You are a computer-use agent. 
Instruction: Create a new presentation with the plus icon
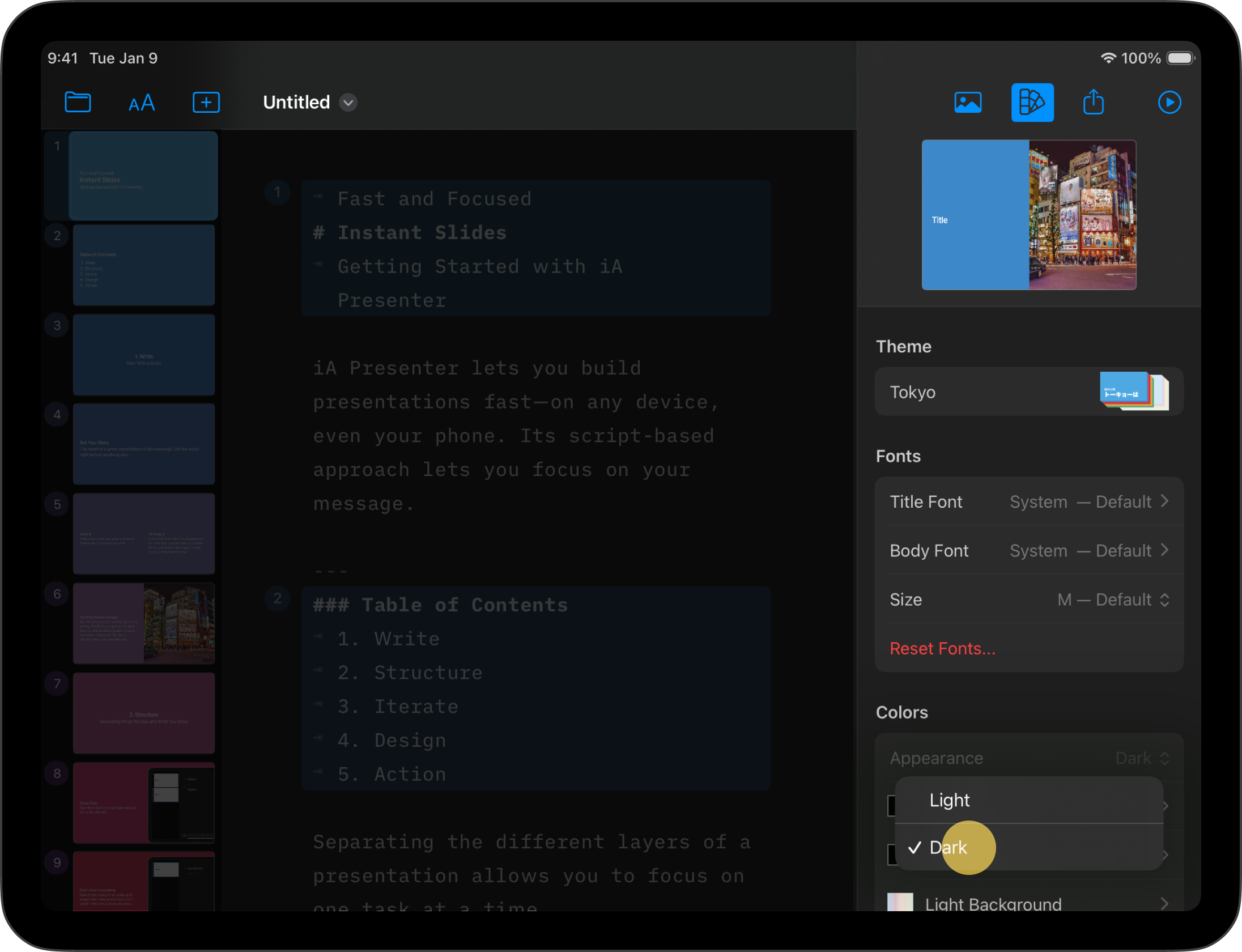(206, 102)
